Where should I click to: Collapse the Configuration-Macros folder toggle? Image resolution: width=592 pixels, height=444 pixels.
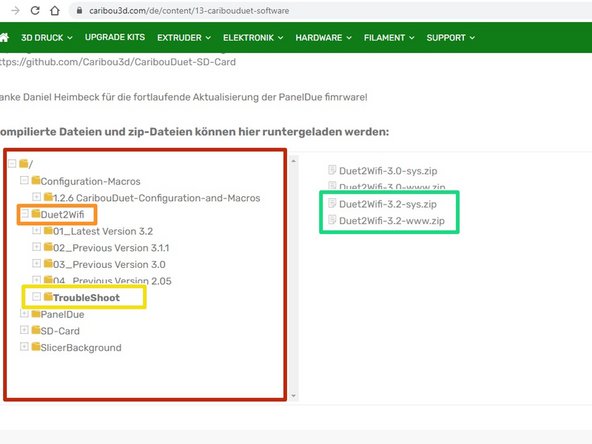[x=24, y=180]
